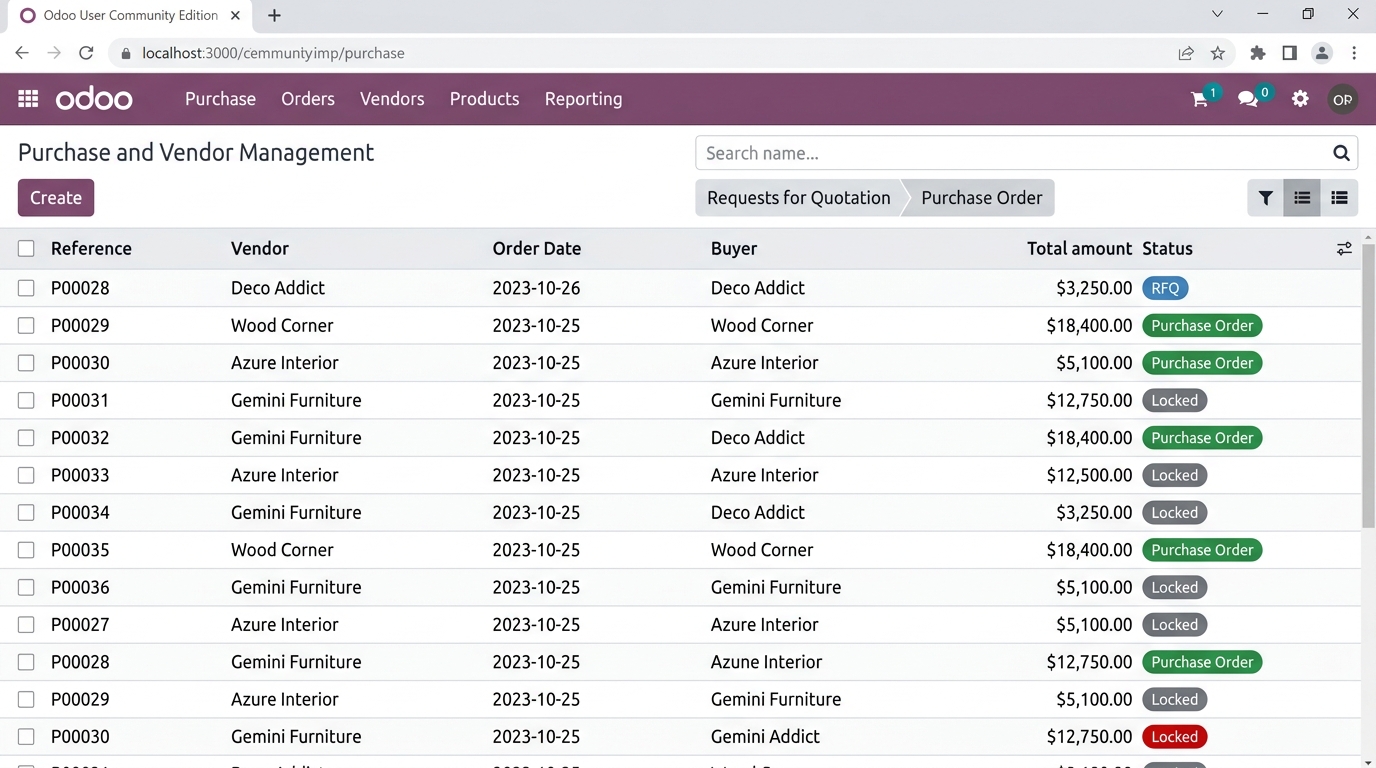1376x768 pixels.
Task: Open the OP user avatar menu
Action: coord(1342,99)
